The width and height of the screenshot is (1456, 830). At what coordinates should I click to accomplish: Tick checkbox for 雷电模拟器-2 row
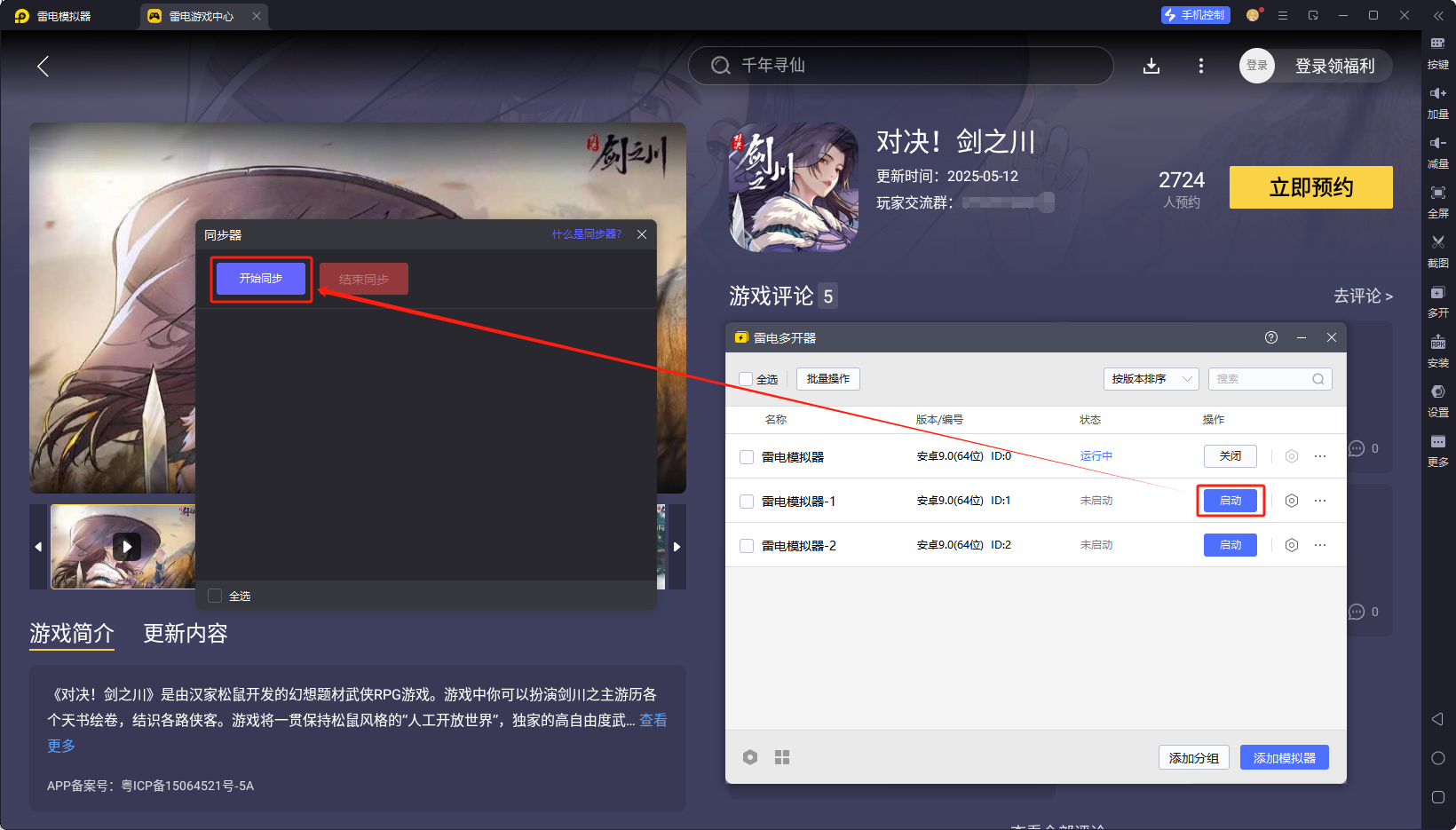[747, 546]
